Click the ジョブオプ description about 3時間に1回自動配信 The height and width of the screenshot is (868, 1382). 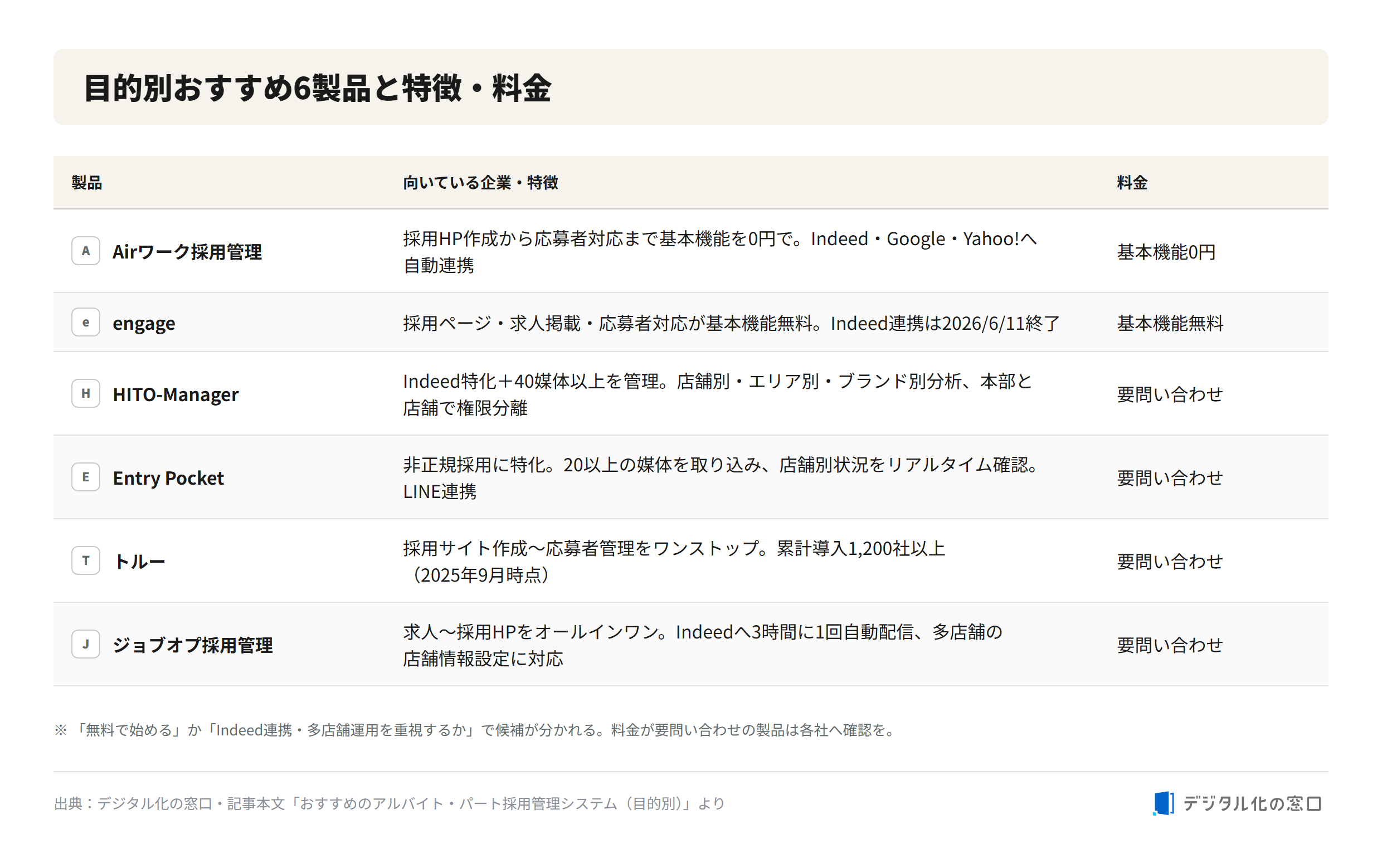703,645
